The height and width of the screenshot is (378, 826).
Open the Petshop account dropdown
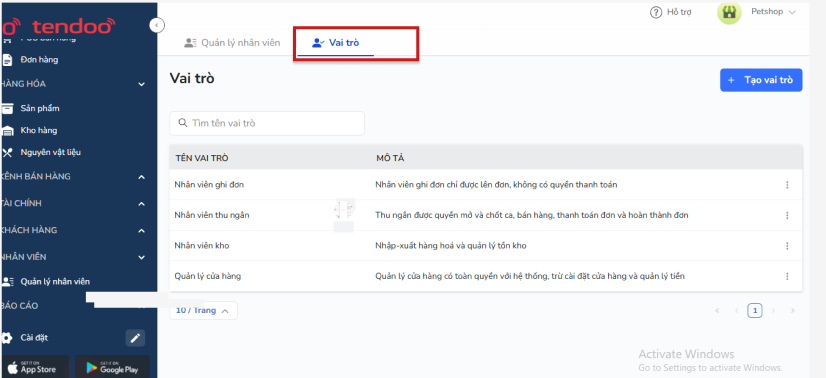773,12
